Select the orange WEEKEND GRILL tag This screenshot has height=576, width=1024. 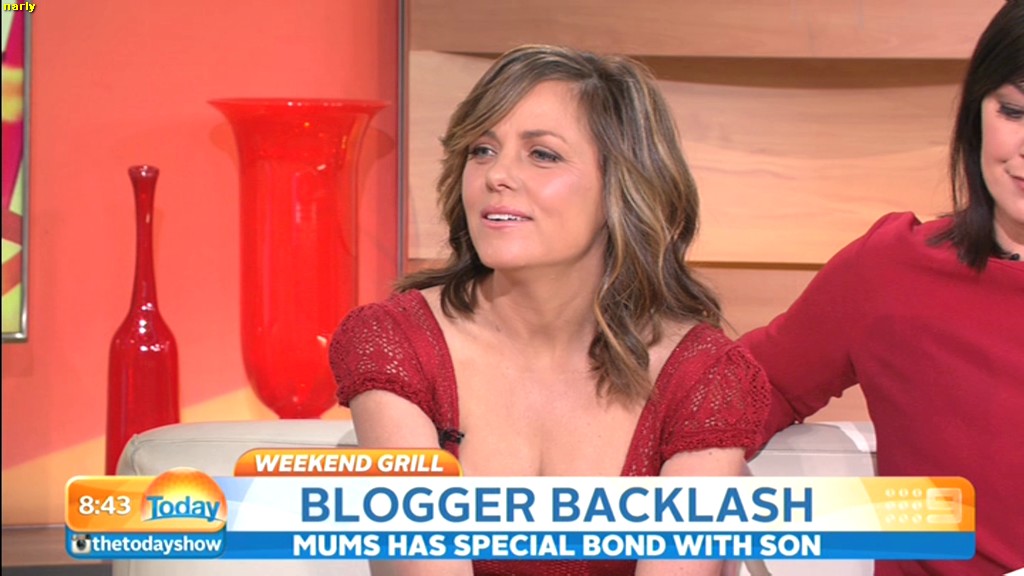click(x=348, y=463)
